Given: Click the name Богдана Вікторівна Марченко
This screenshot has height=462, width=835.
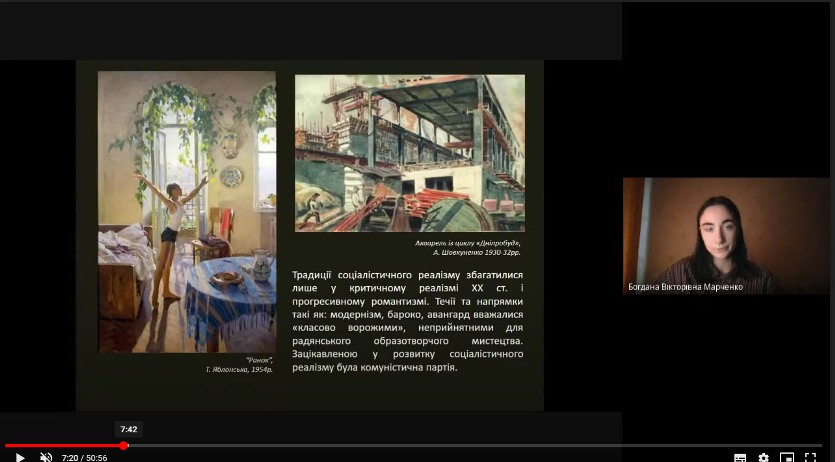Looking at the screenshot, I should point(685,287).
